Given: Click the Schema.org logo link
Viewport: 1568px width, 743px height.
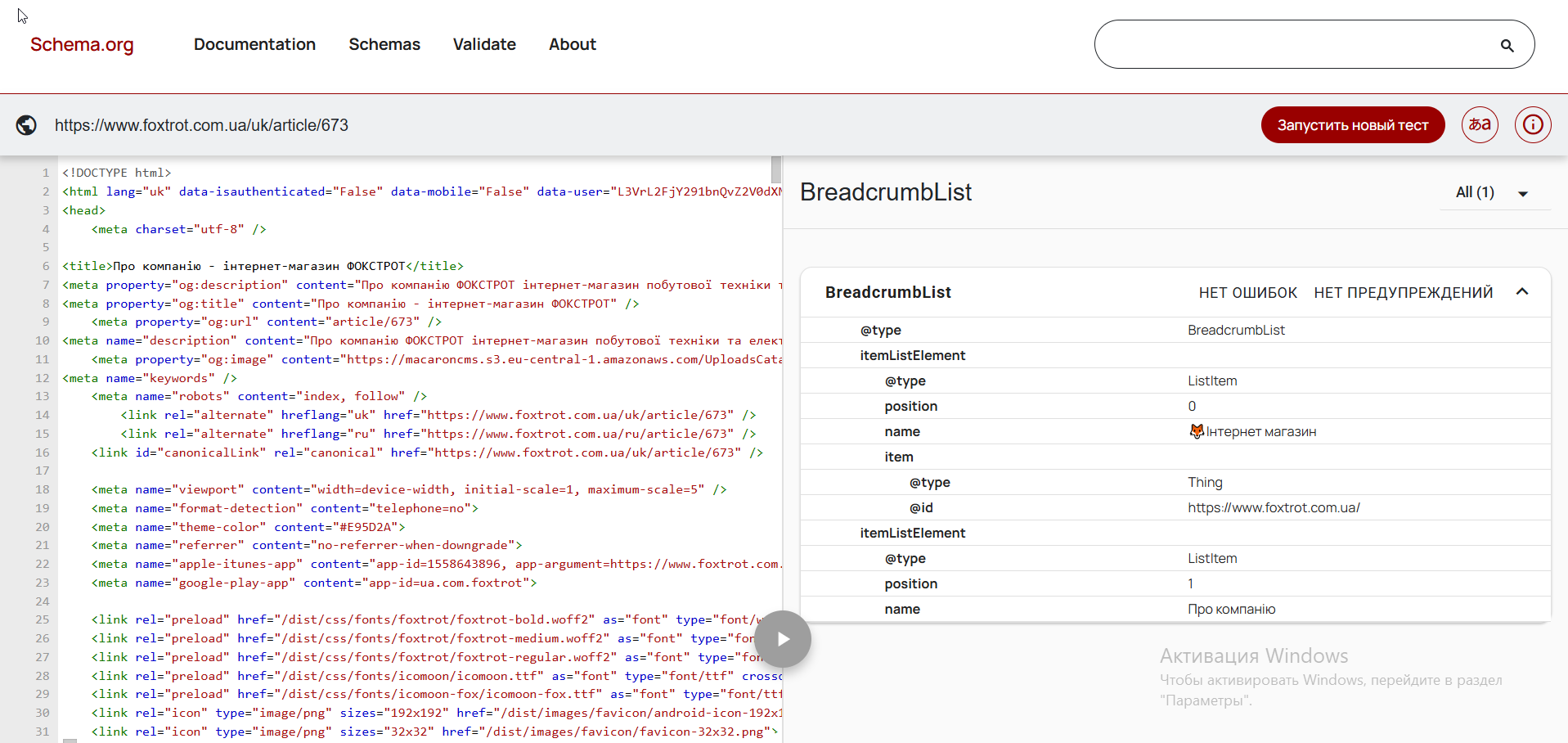Looking at the screenshot, I should (x=82, y=44).
